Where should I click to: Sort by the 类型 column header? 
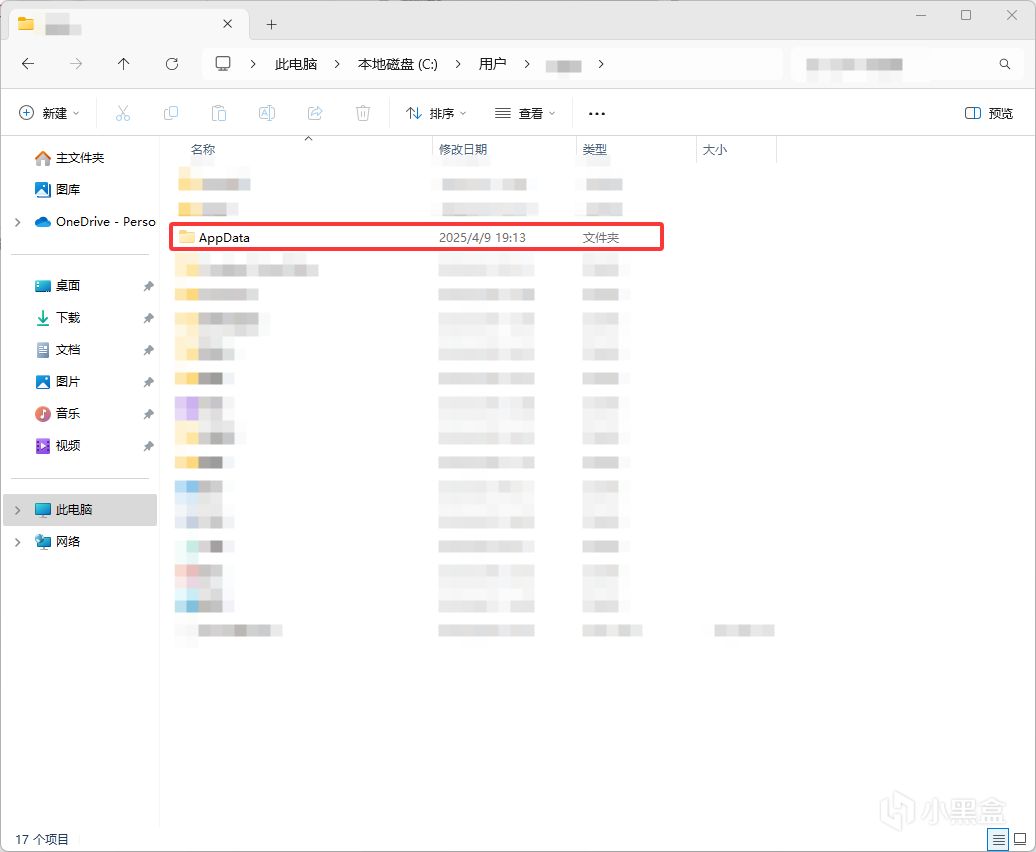tap(595, 150)
